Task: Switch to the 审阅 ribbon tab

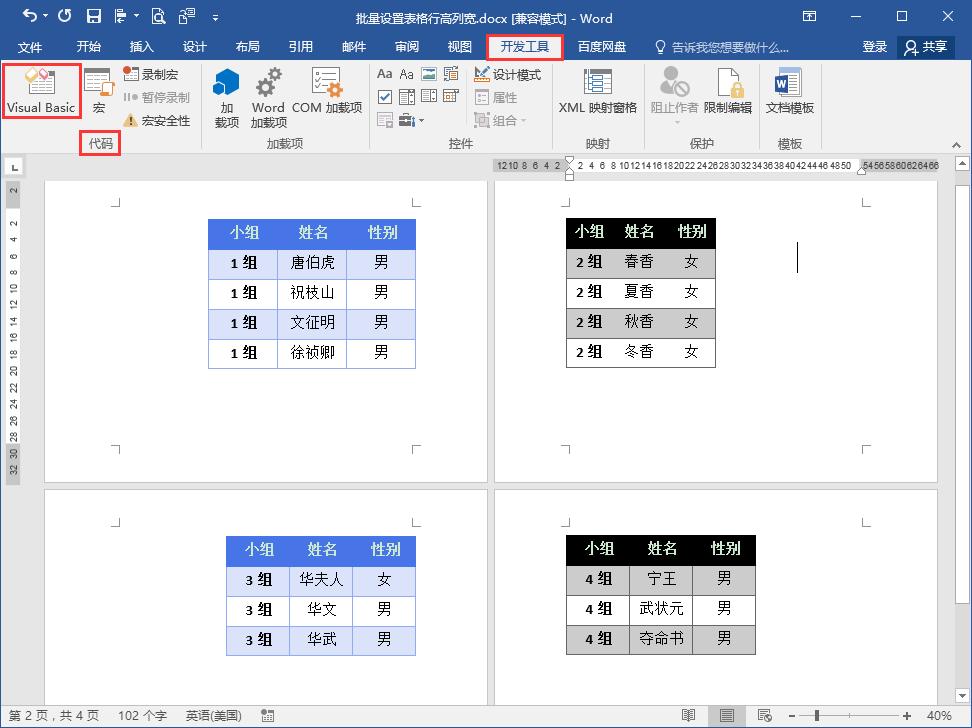Action: [x=406, y=46]
